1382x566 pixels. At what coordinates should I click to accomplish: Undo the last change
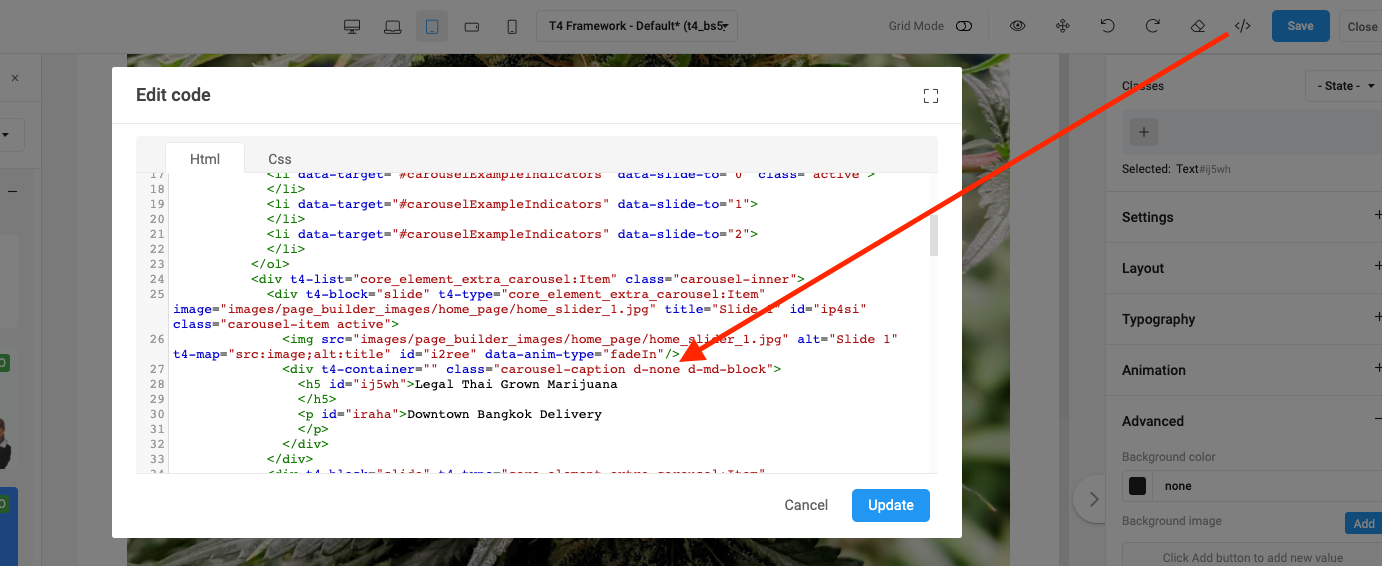[x=1108, y=26]
